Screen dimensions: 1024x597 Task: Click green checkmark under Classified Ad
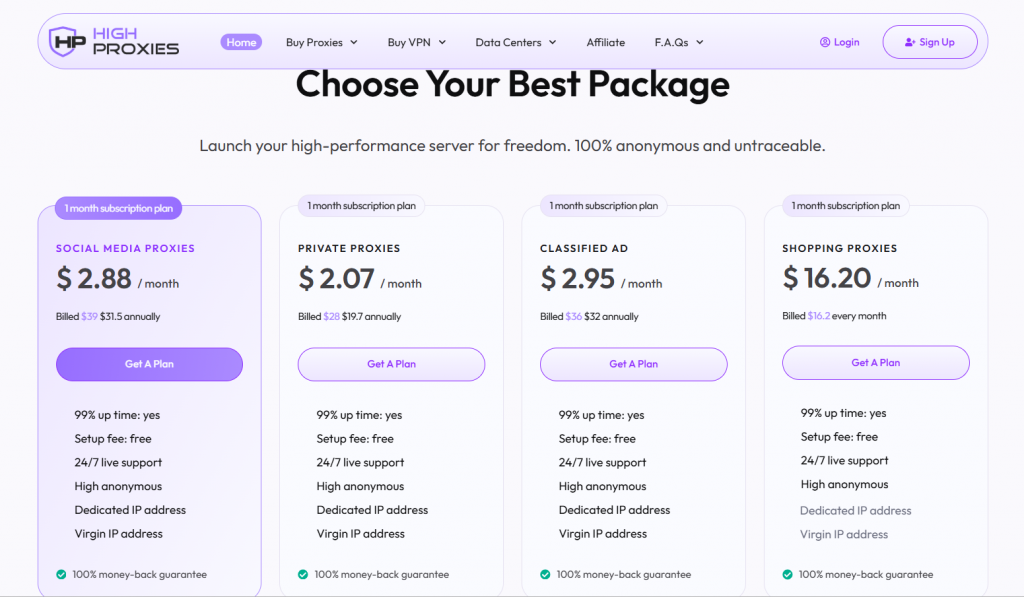[545, 574]
